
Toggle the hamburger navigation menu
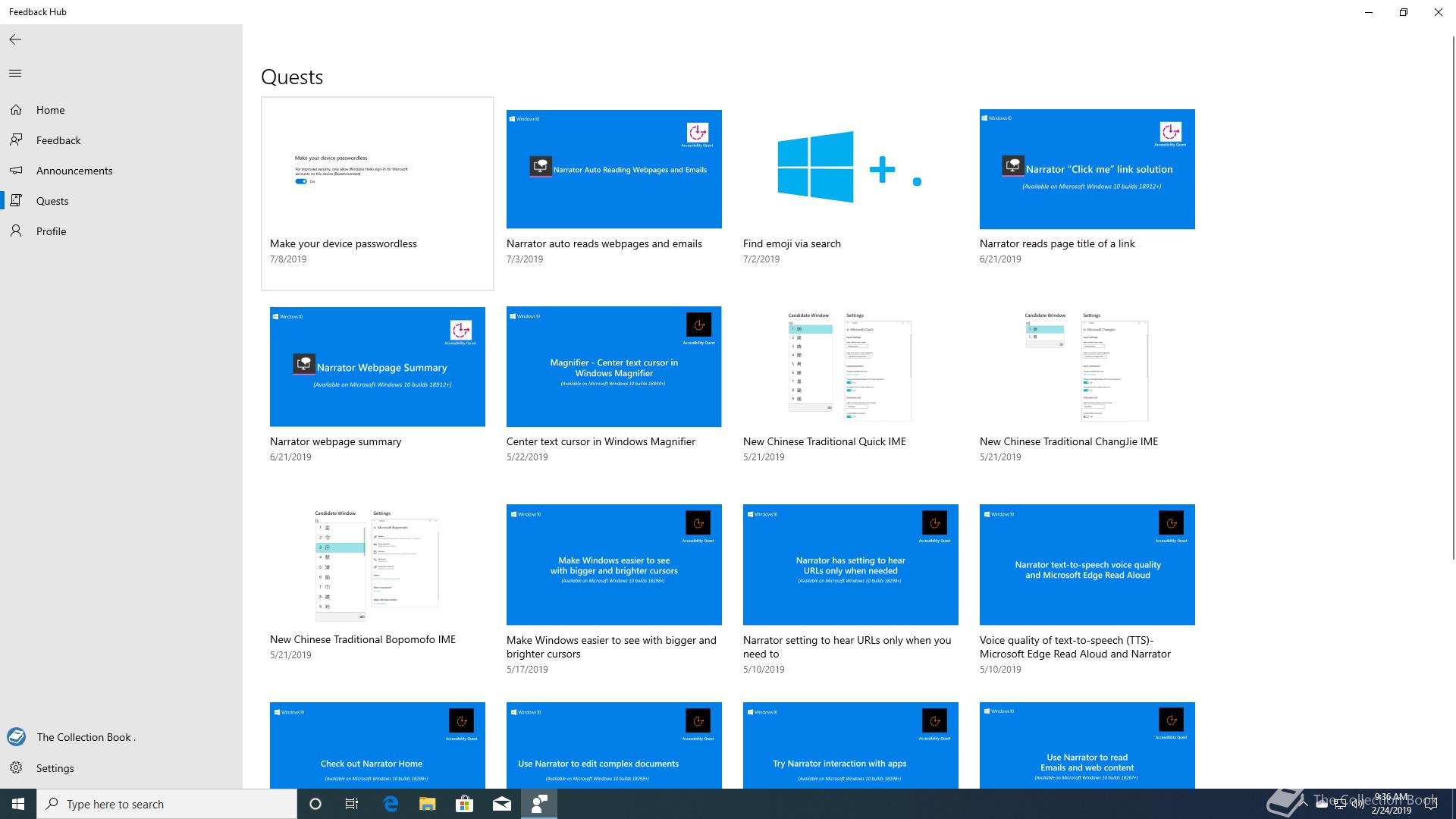15,74
